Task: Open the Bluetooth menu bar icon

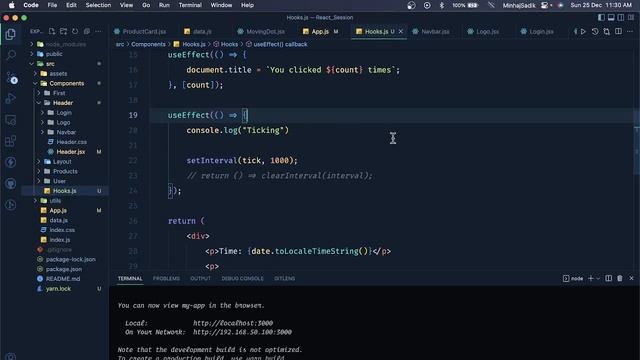Action: 441,5
